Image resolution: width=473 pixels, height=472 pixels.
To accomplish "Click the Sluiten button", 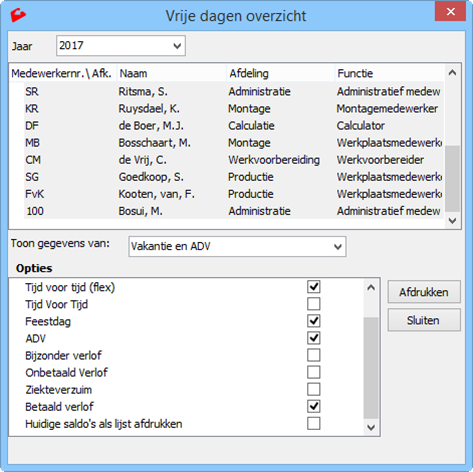I will pos(424,320).
